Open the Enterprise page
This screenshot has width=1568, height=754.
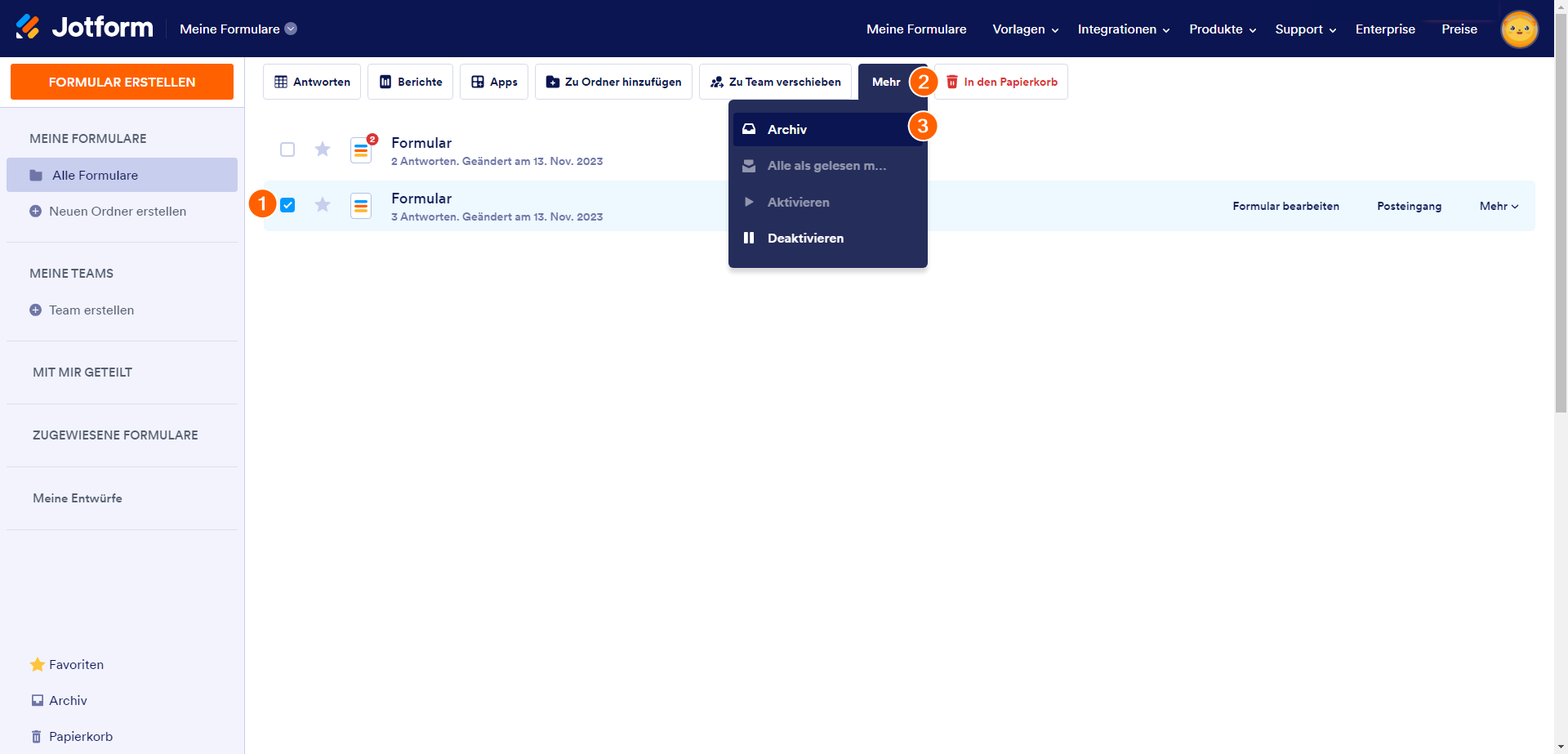tap(1385, 29)
